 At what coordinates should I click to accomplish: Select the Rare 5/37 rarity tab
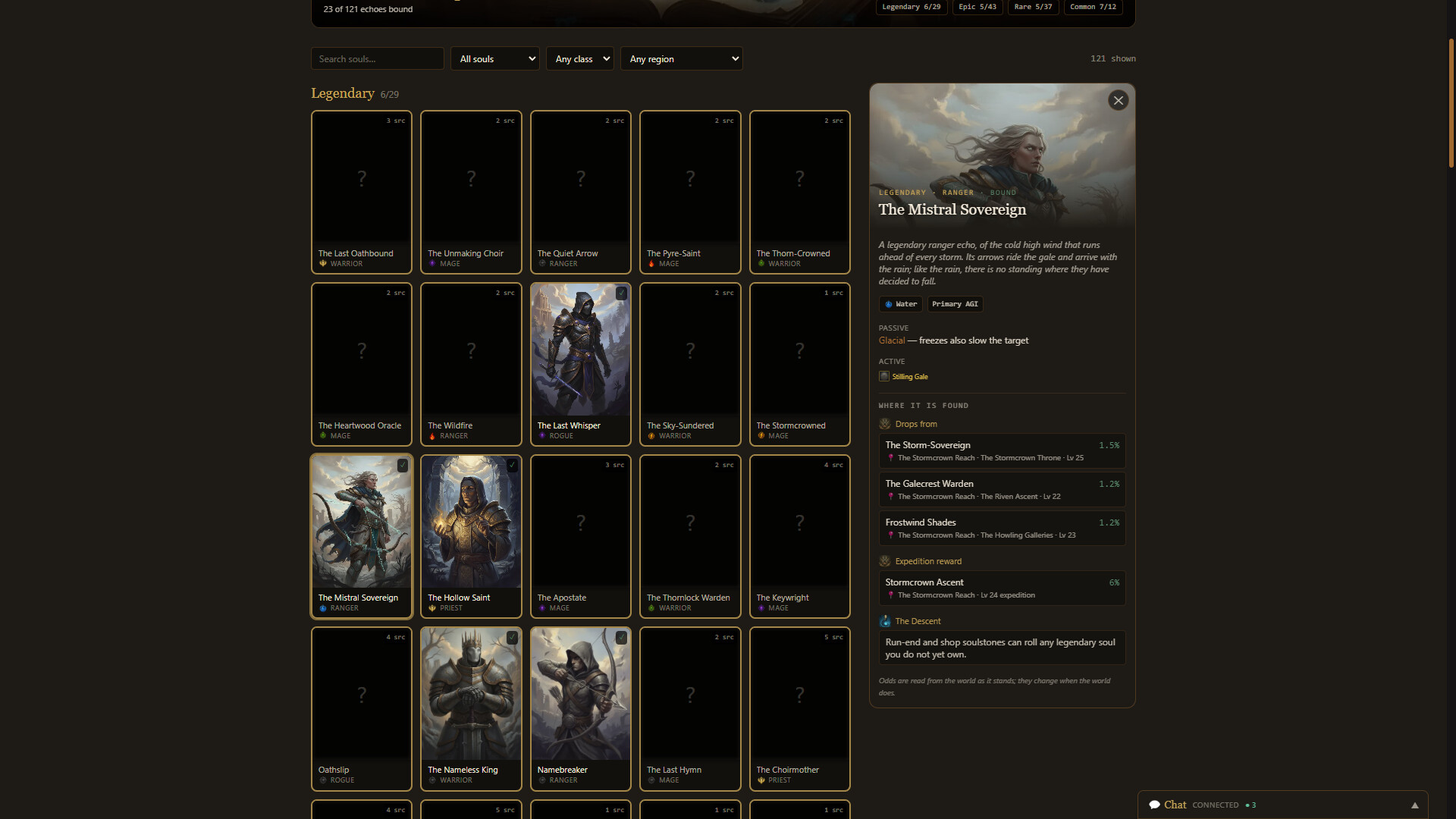(1033, 7)
